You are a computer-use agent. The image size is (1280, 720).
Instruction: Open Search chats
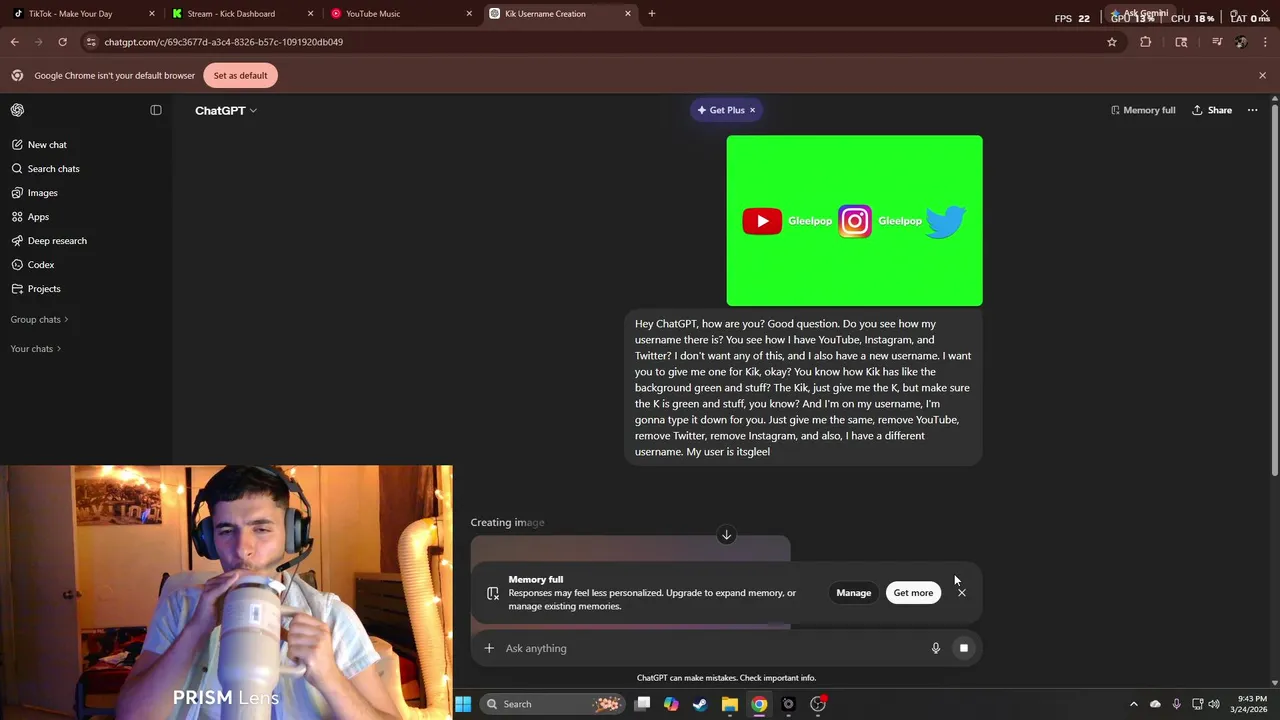(53, 169)
